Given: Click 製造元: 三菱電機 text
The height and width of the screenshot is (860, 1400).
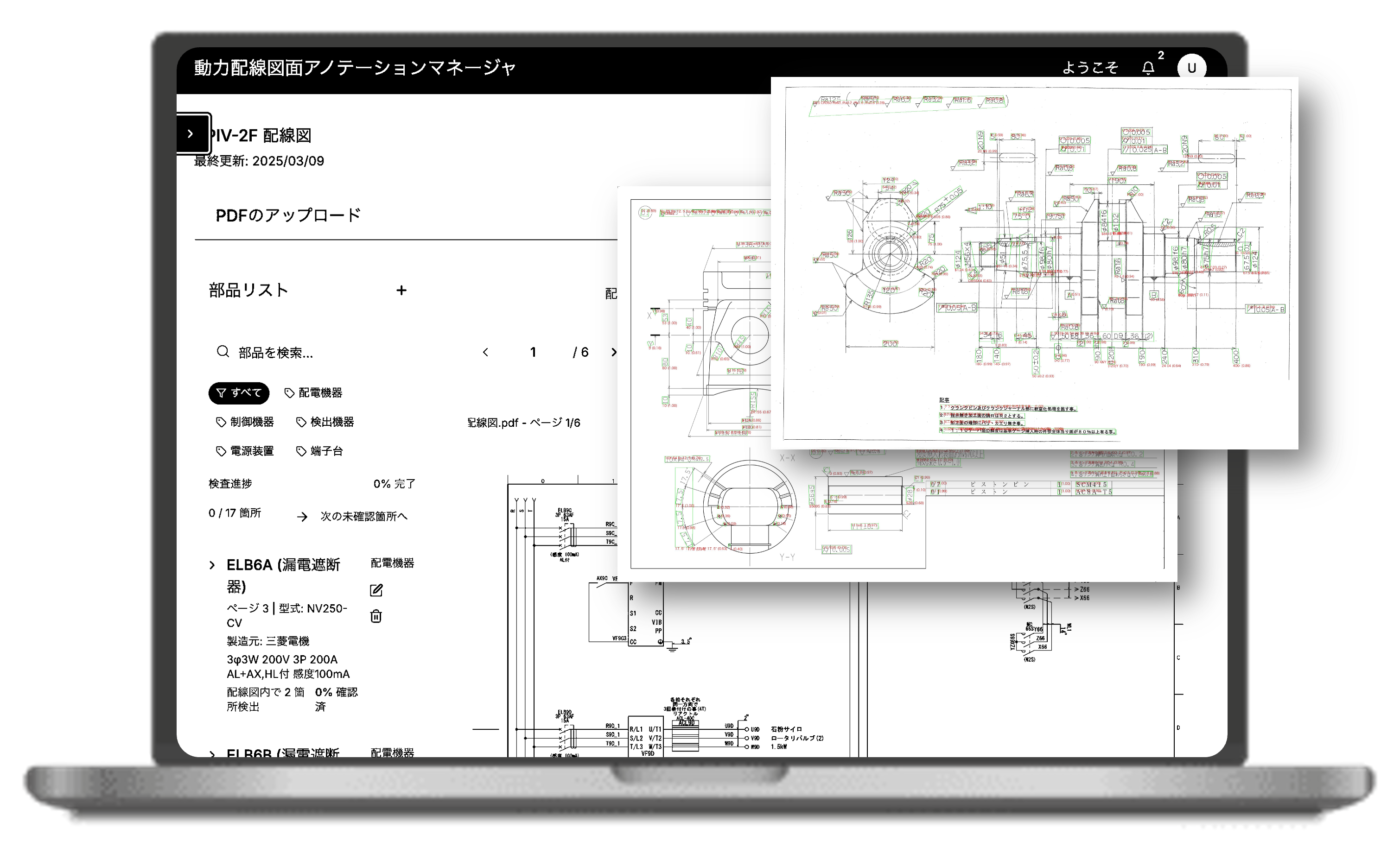Looking at the screenshot, I should click(268, 642).
